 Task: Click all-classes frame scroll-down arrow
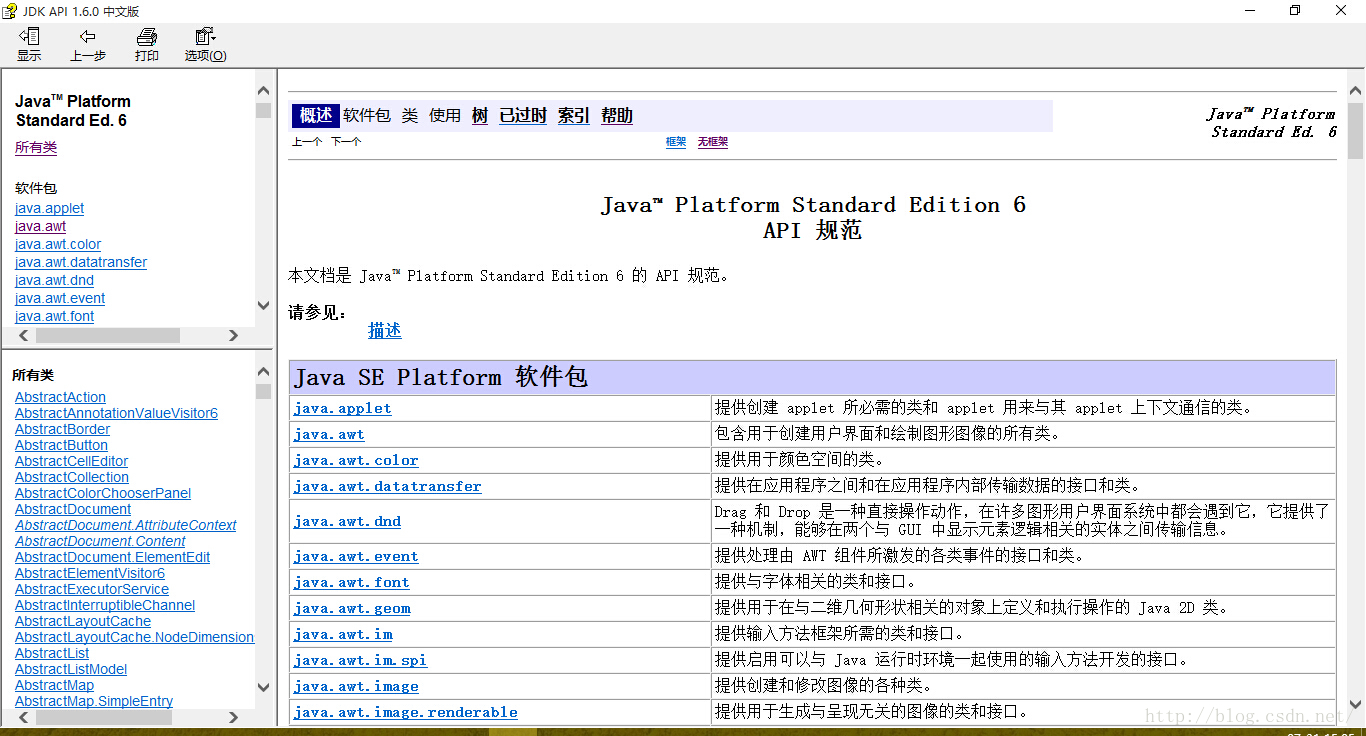pyautogui.click(x=263, y=688)
